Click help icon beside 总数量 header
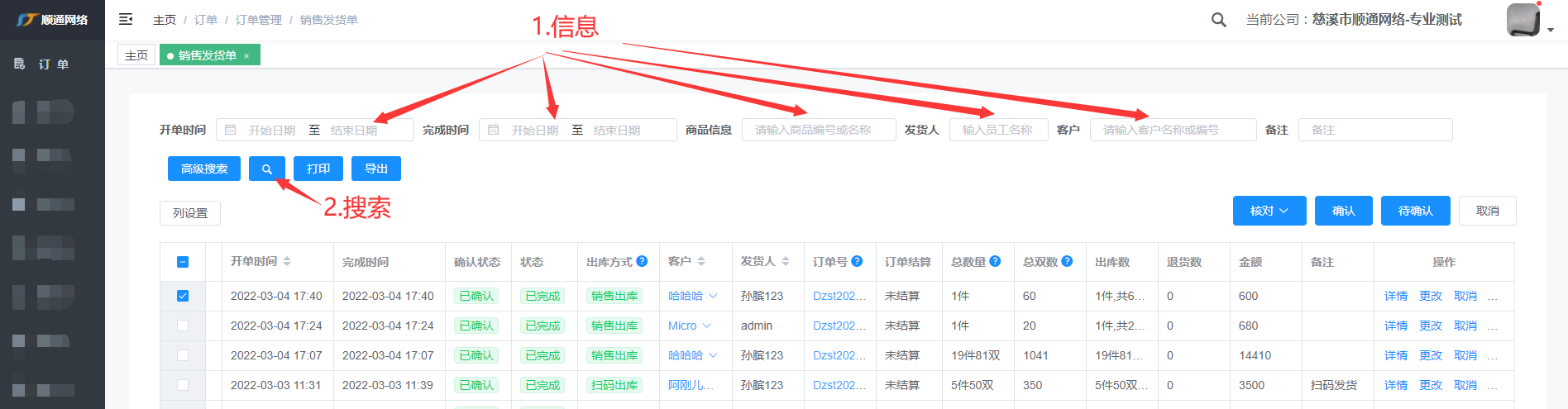This screenshot has width=1568, height=409. coord(995,261)
